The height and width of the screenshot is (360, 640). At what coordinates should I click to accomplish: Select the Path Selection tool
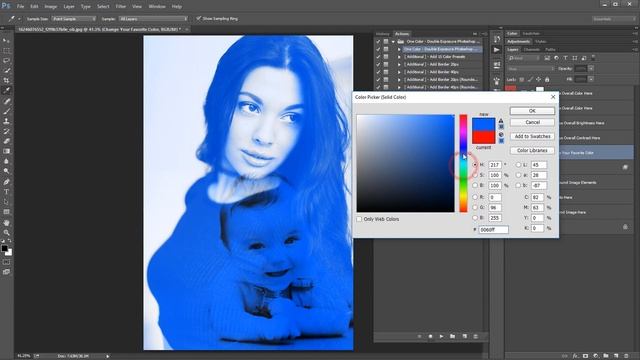pyautogui.click(x=7, y=202)
